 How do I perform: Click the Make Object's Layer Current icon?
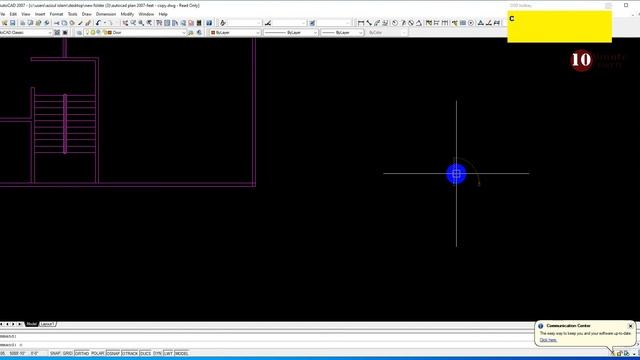[191, 33]
